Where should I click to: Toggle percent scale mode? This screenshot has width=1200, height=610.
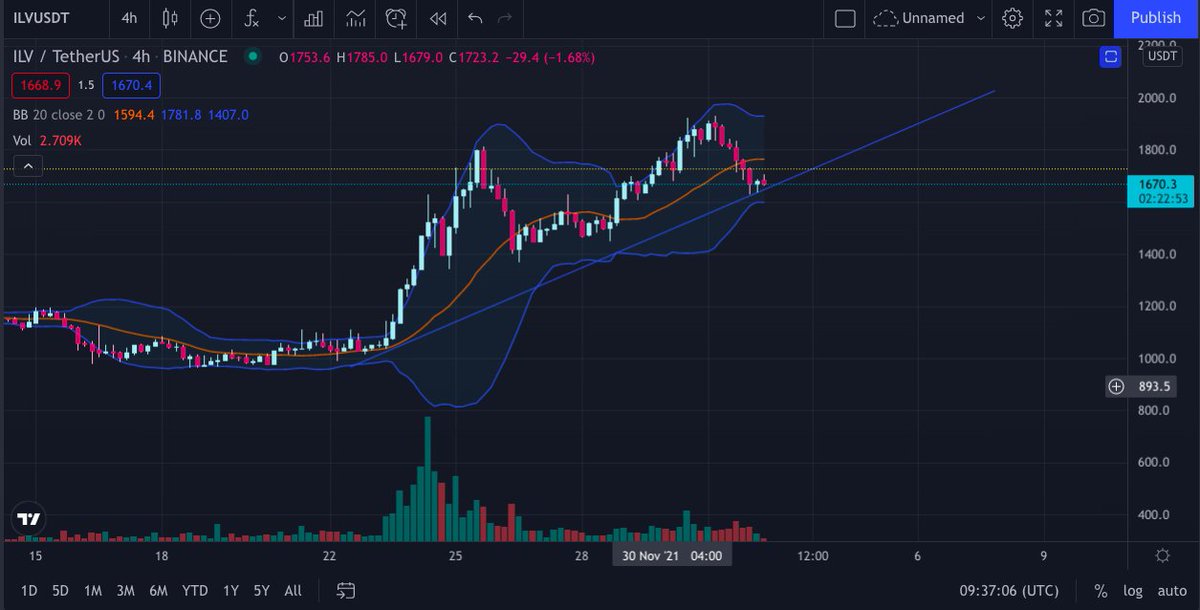point(1101,590)
